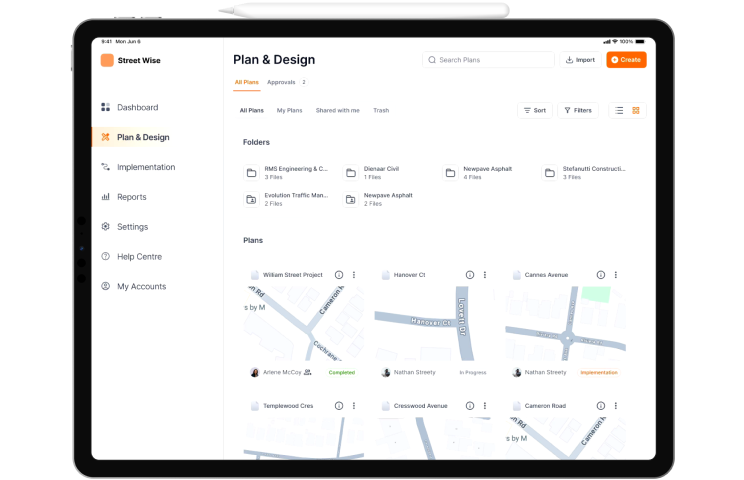Show info for William Street Project
The height and width of the screenshot is (480, 744).
pyautogui.click(x=338, y=275)
